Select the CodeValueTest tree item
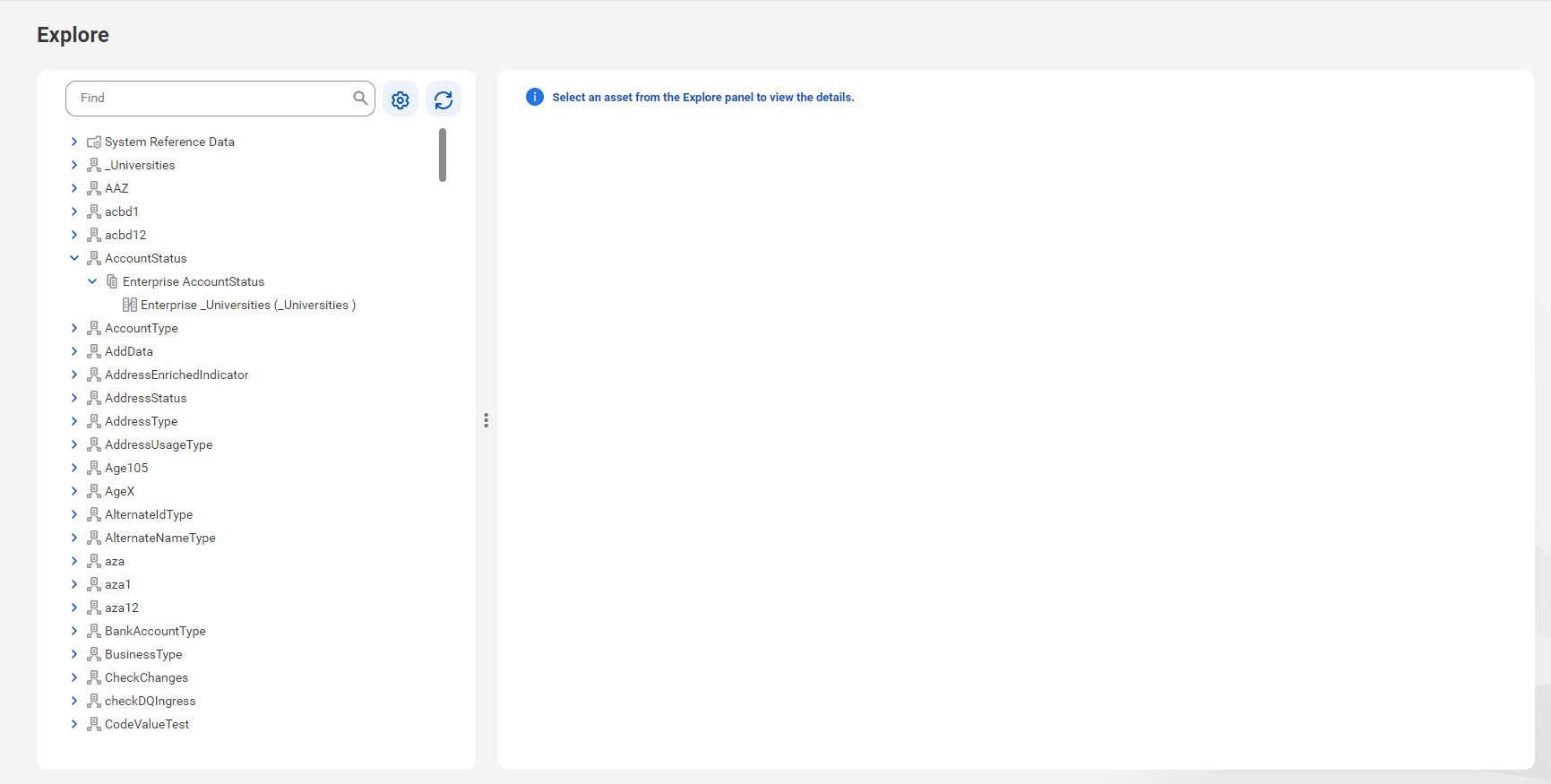The height and width of the screenshot is (784, 1551). (147, 724)
